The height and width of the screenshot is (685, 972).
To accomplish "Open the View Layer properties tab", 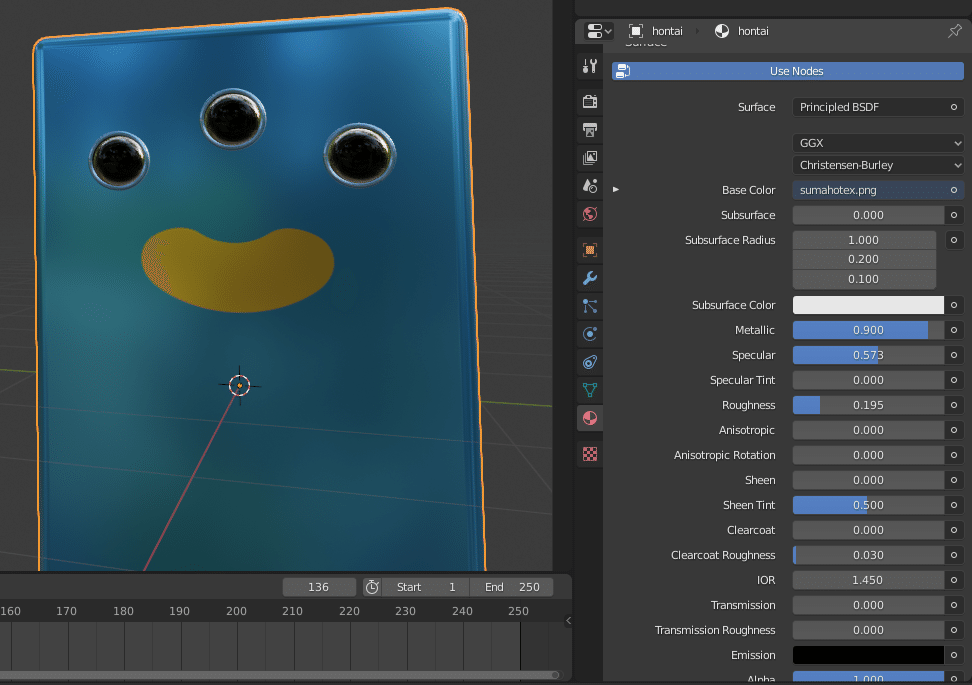I will coord(590,157).
